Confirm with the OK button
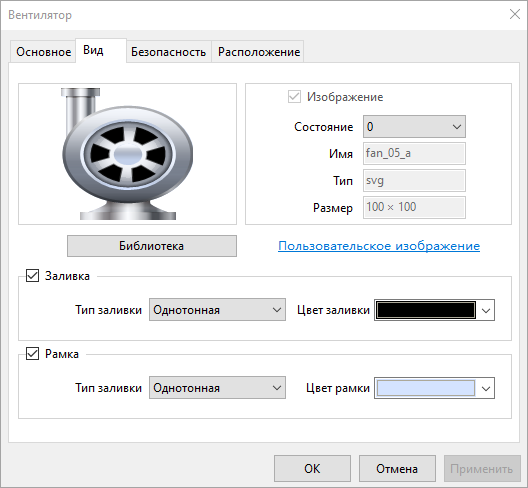The height and width of the screenshot is (488, 528). pyautogui.click(x=312, y=468)
